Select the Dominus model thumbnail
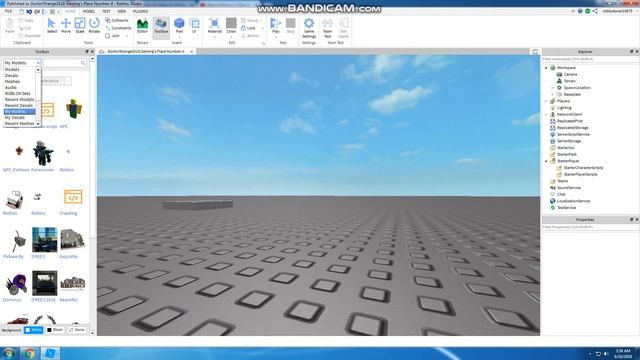The height and width of the screenshot is (360, 640). (x=16, y=284)
